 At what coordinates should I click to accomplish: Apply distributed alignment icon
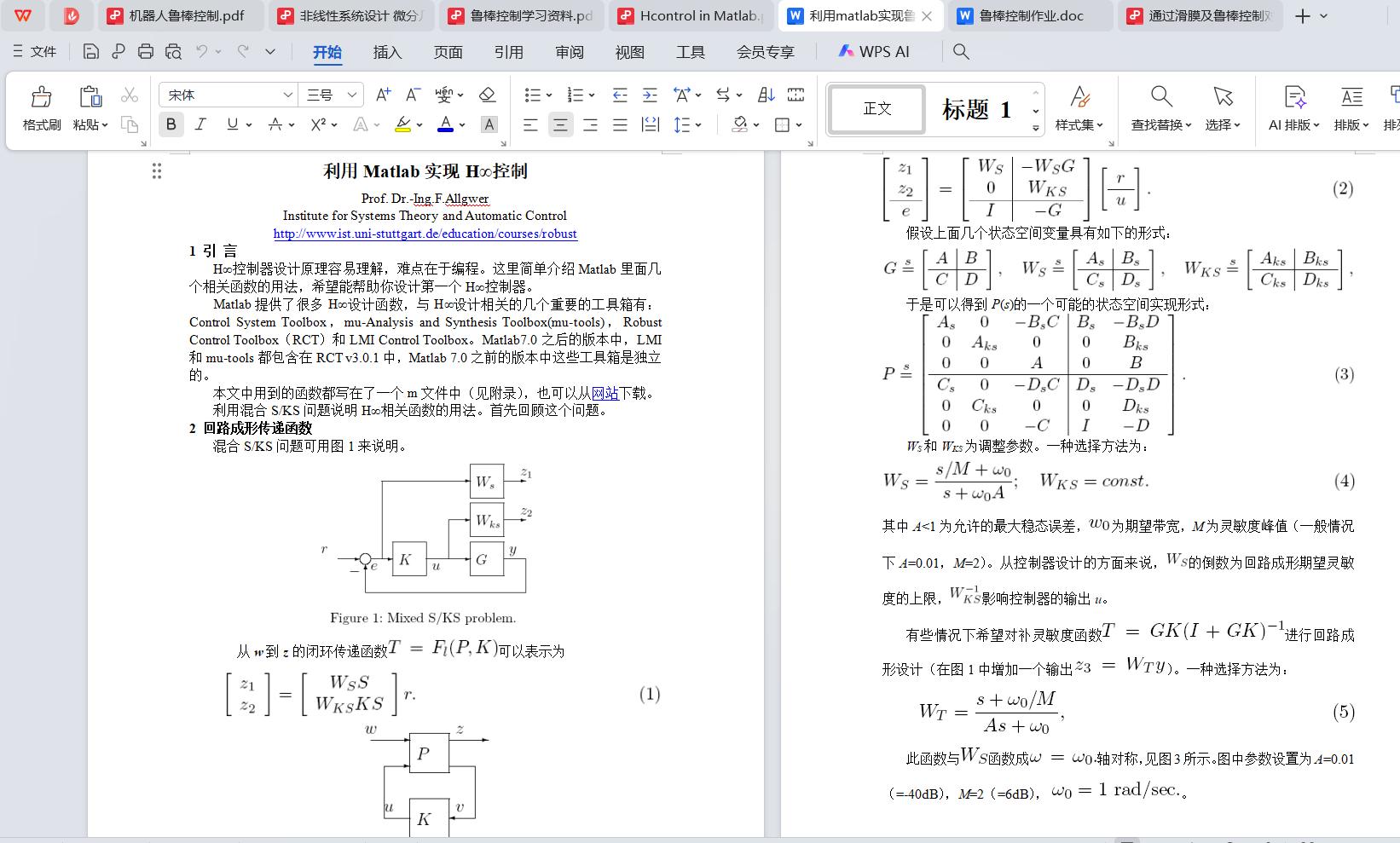point(651,125)
